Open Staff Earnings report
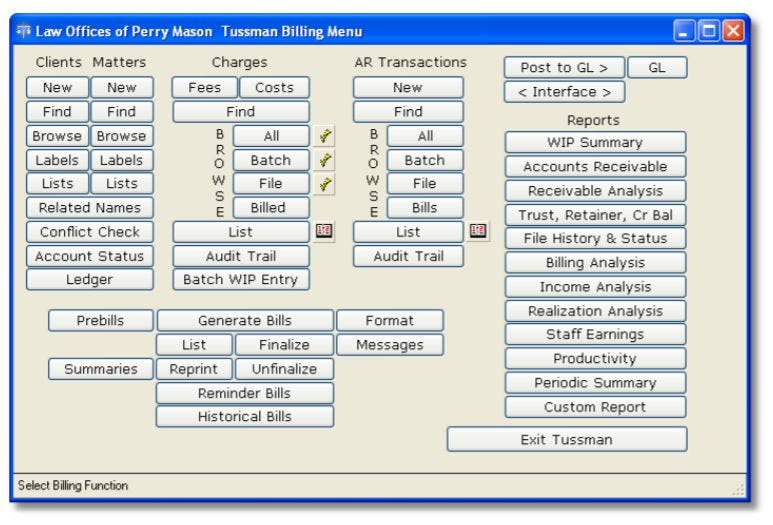This screenshot has width=773, height=525. [x=596, y=334]
